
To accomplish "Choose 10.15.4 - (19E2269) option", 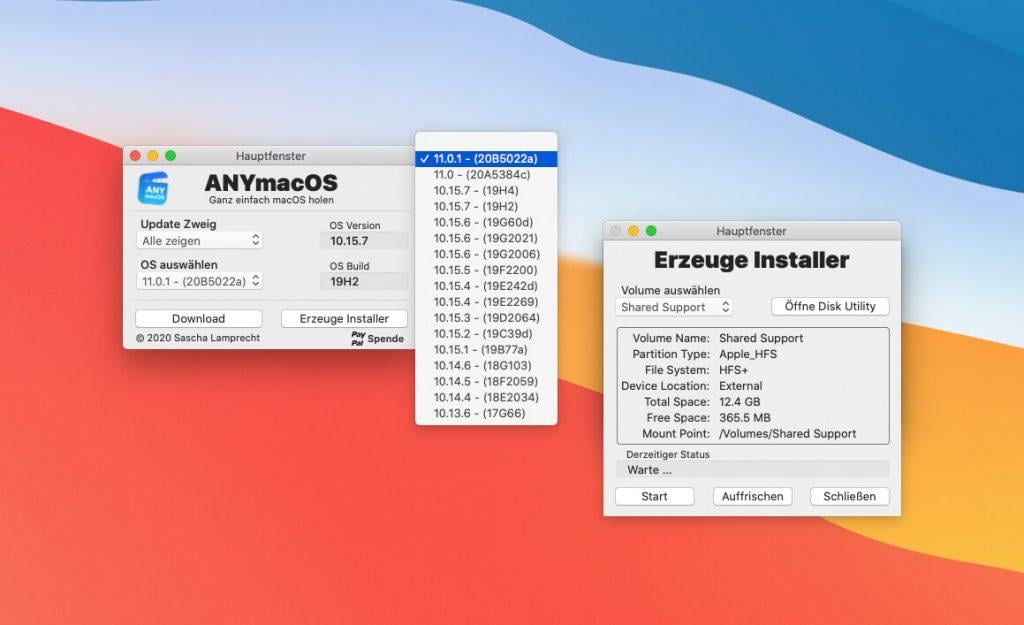I will click(486, 302).
